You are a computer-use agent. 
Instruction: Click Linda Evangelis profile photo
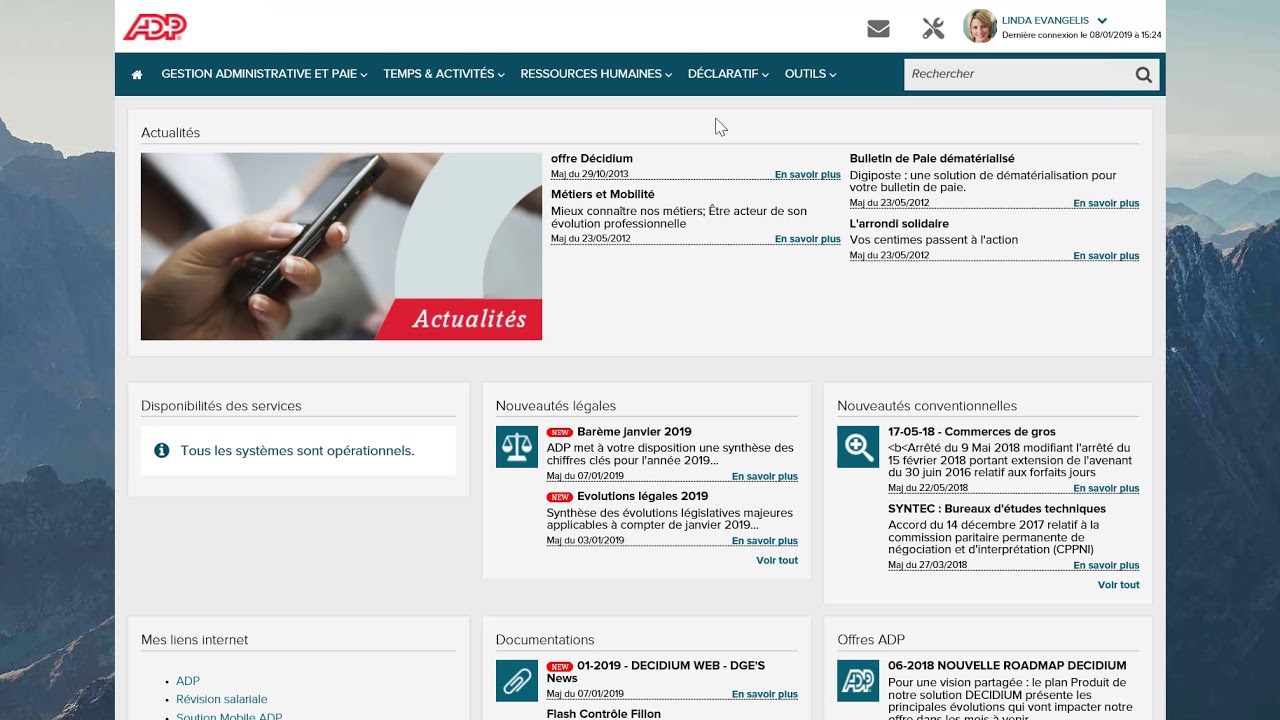tap(980, 26)
